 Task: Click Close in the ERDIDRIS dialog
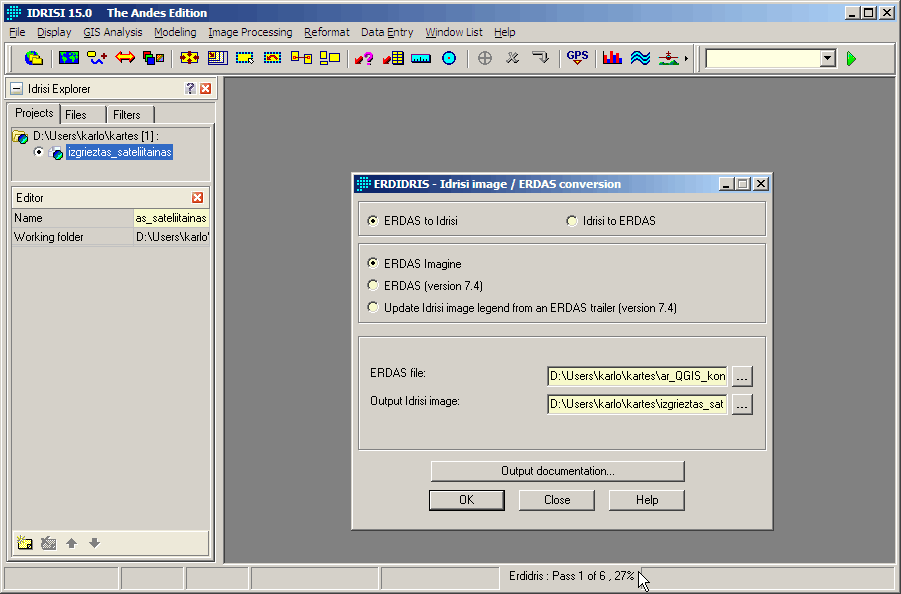coord(557,500)
